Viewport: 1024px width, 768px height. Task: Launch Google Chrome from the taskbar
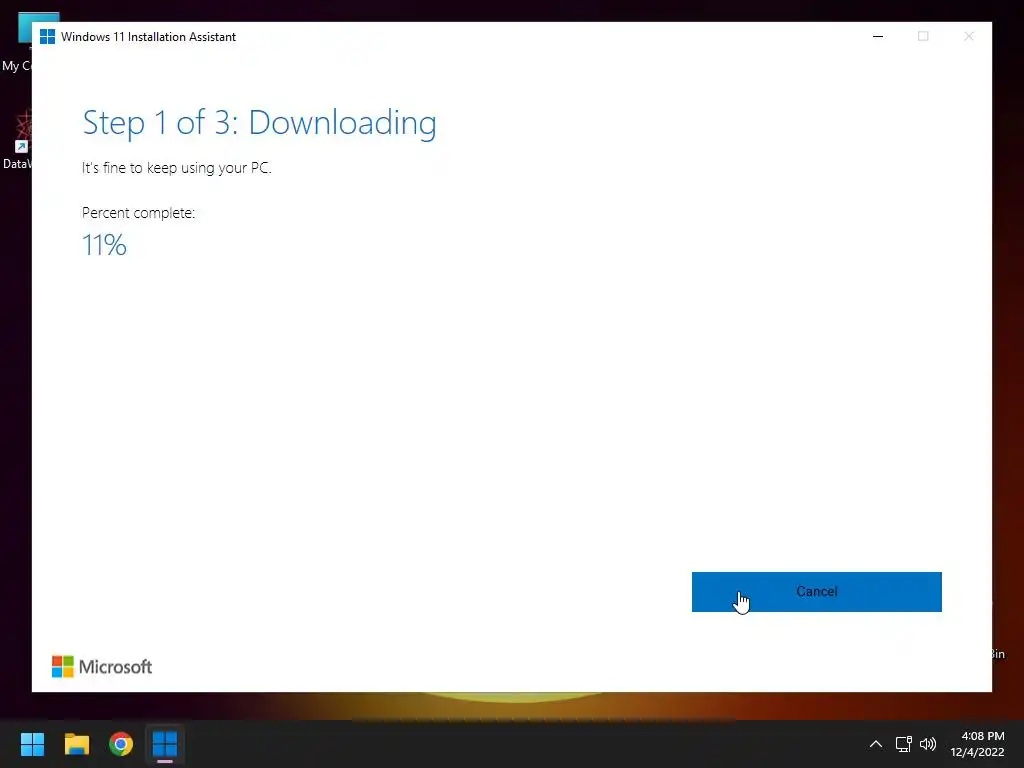click(x=121, y=744)
